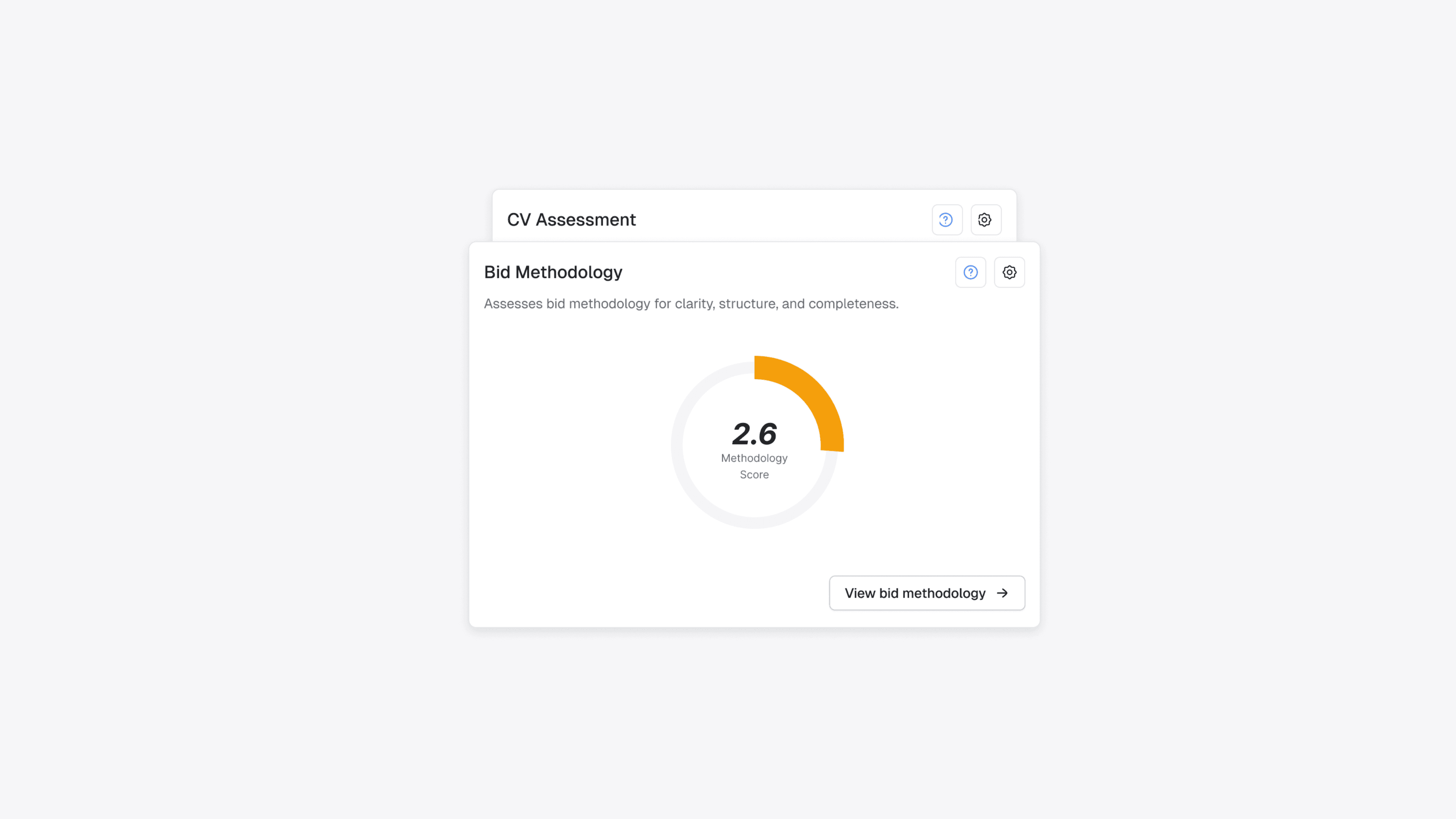Click the "View bid methodology" text label
This screenshot has width=1456, height=819.
915,593
